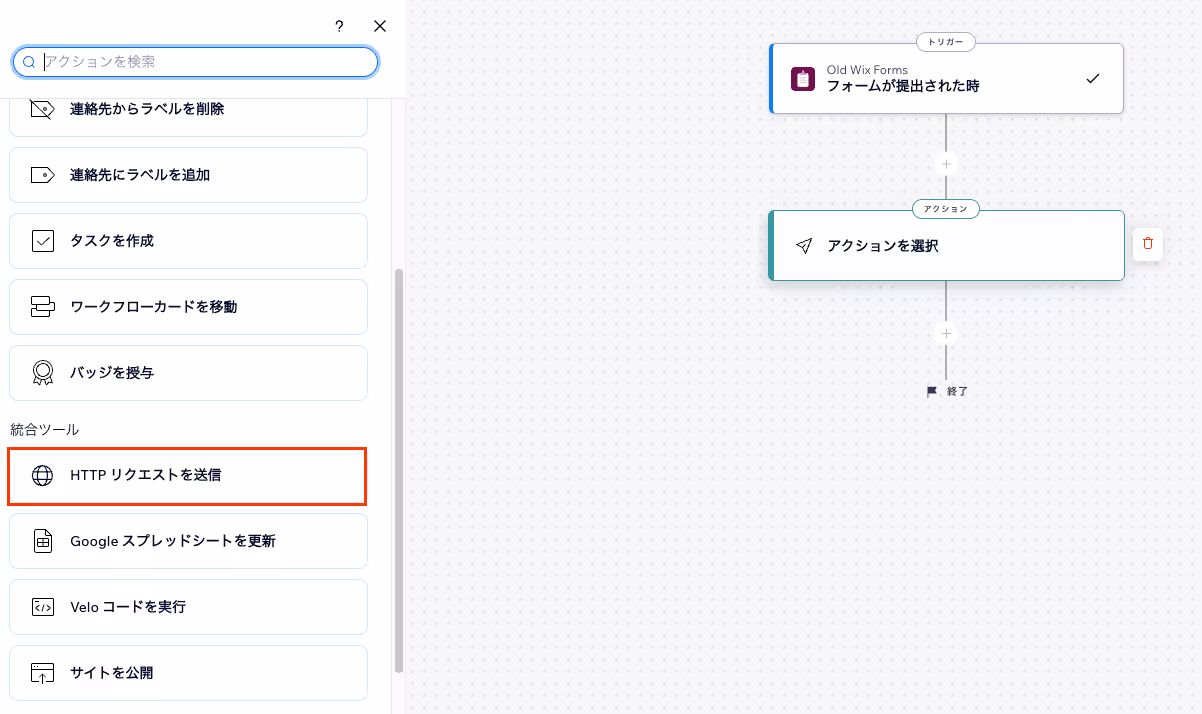Click the Google spreadsheet icon
The image size is (1202, 714).
[42, 541]
